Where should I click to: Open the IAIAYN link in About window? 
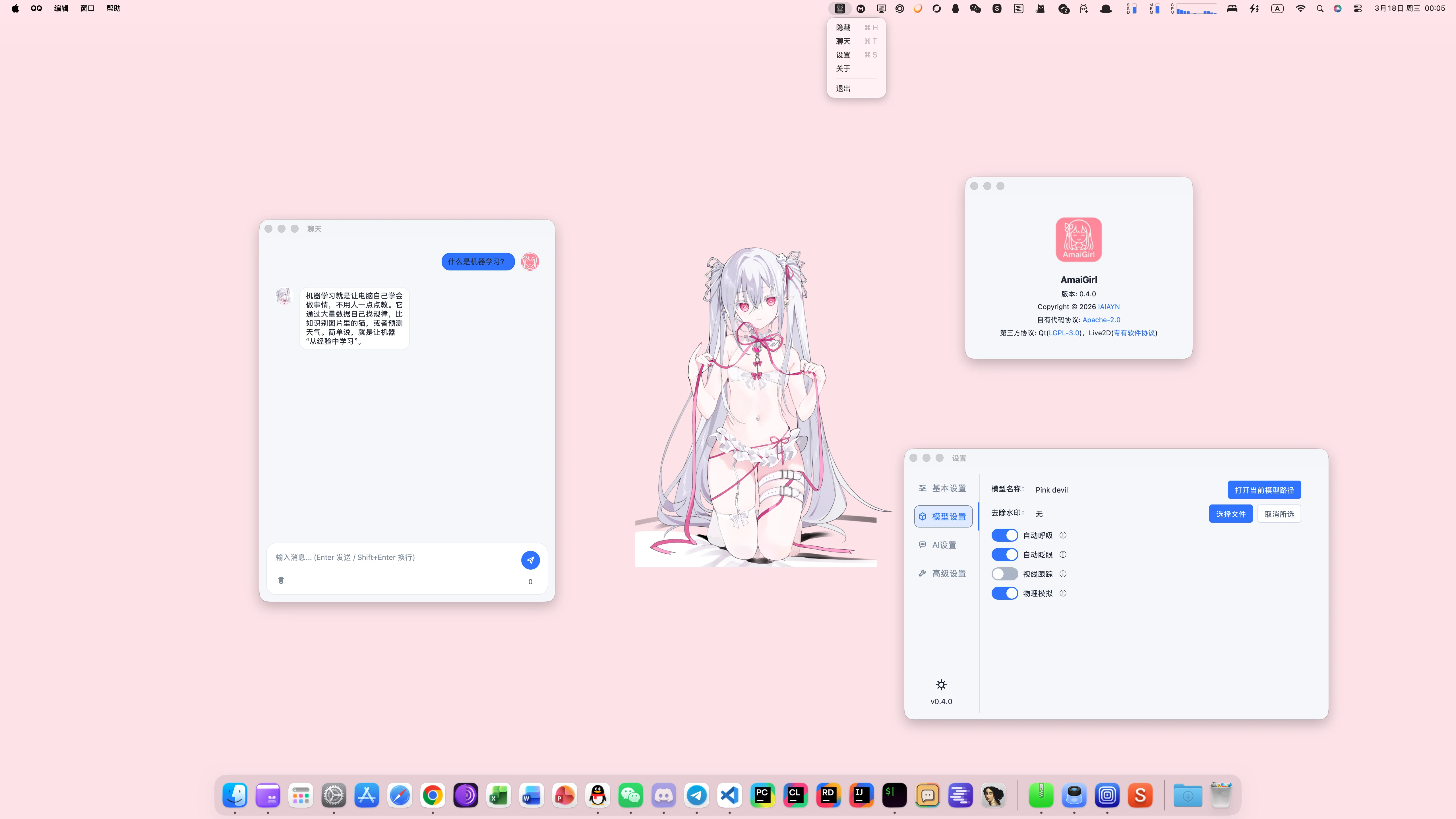pos(1108,307)
